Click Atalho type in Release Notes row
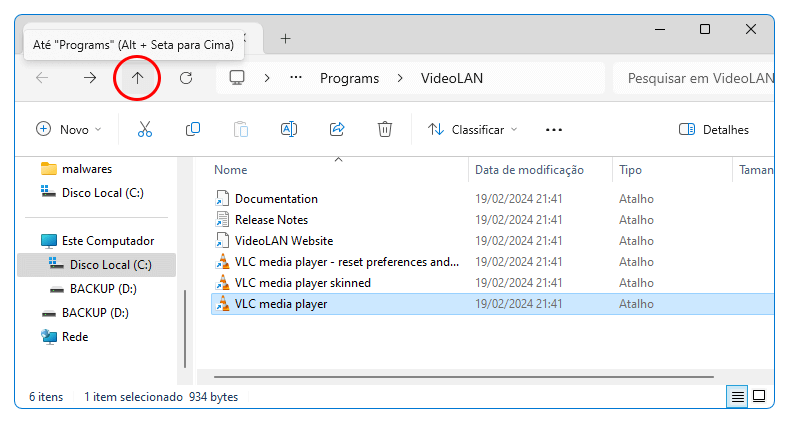 tap(636, 219)
